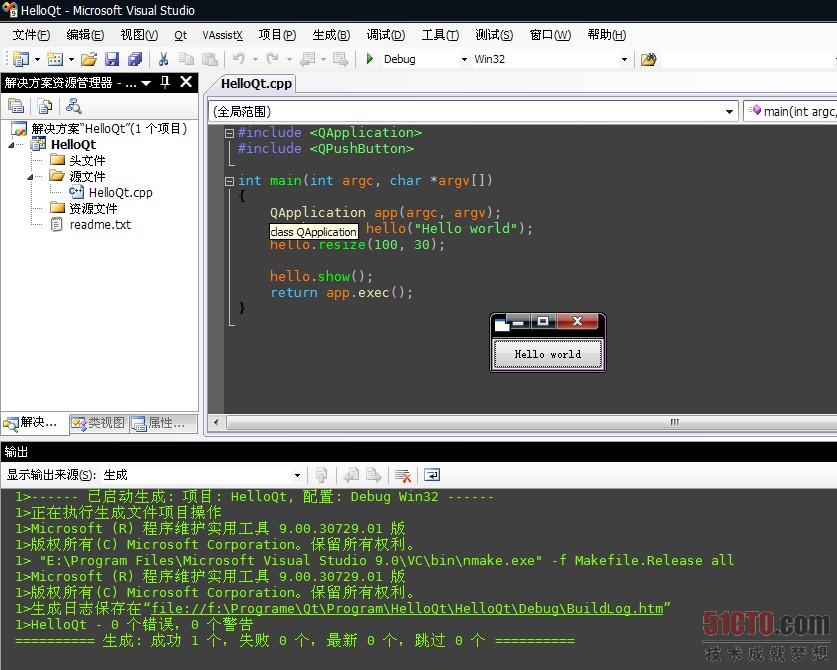Open the 工具(T) tools menu
837x670 pixels.
440,35
